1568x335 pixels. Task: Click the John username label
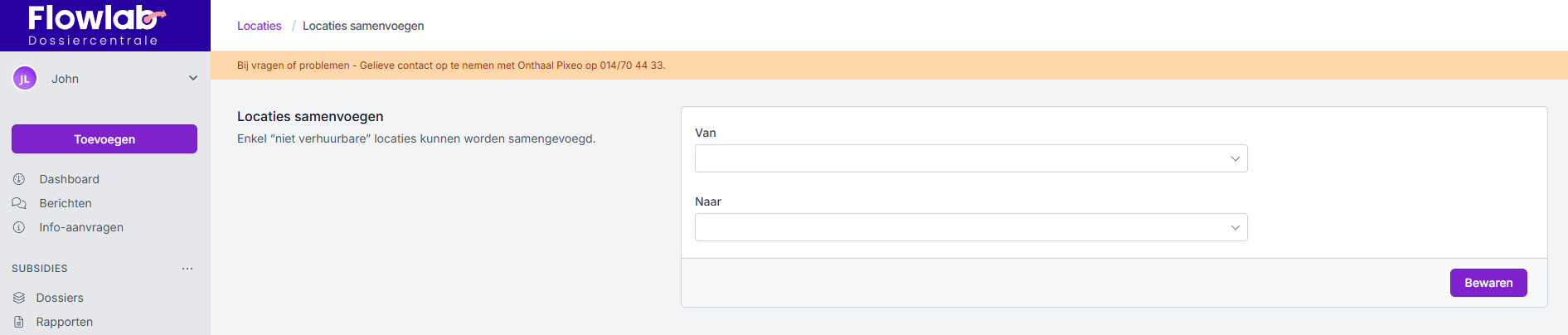pos(66,79)
